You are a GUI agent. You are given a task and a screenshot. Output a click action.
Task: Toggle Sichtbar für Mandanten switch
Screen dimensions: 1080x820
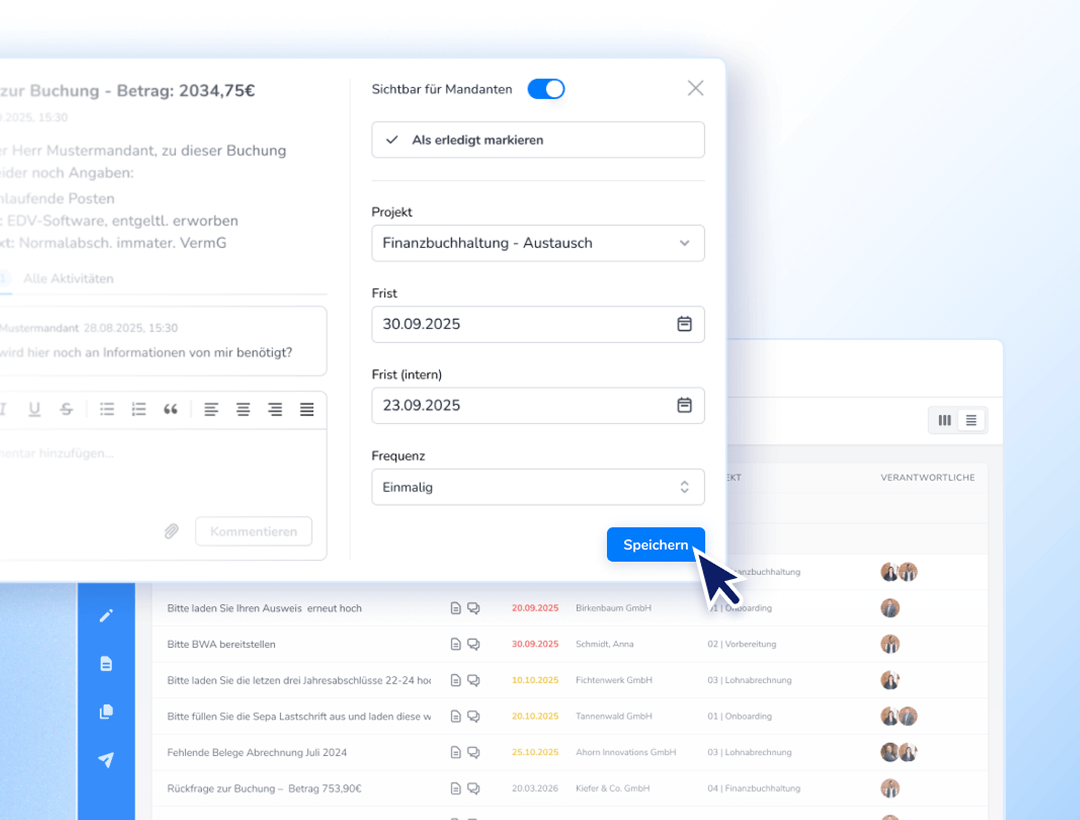click(546, 89)
